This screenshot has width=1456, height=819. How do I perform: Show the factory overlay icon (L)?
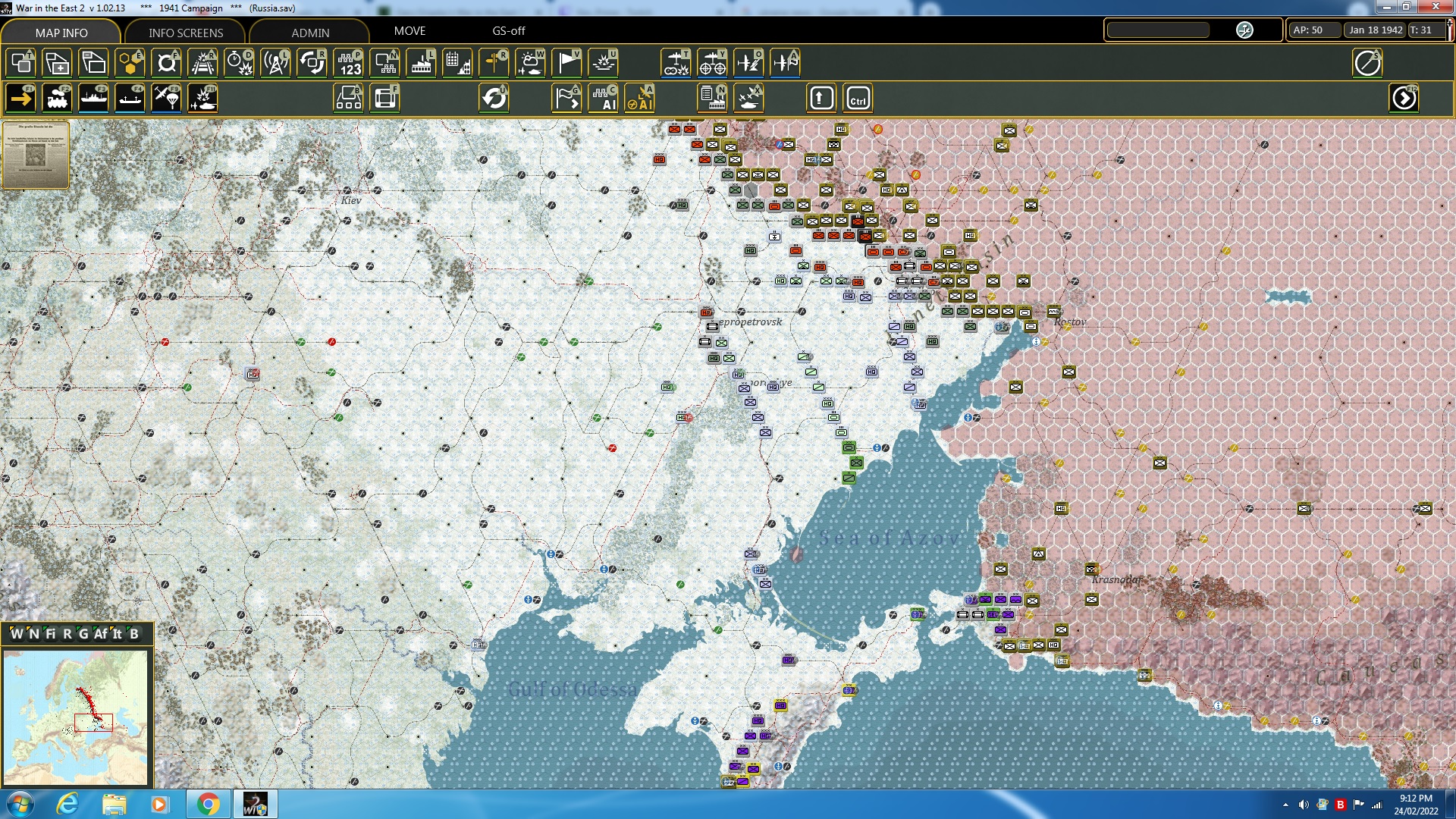(422, 63)
